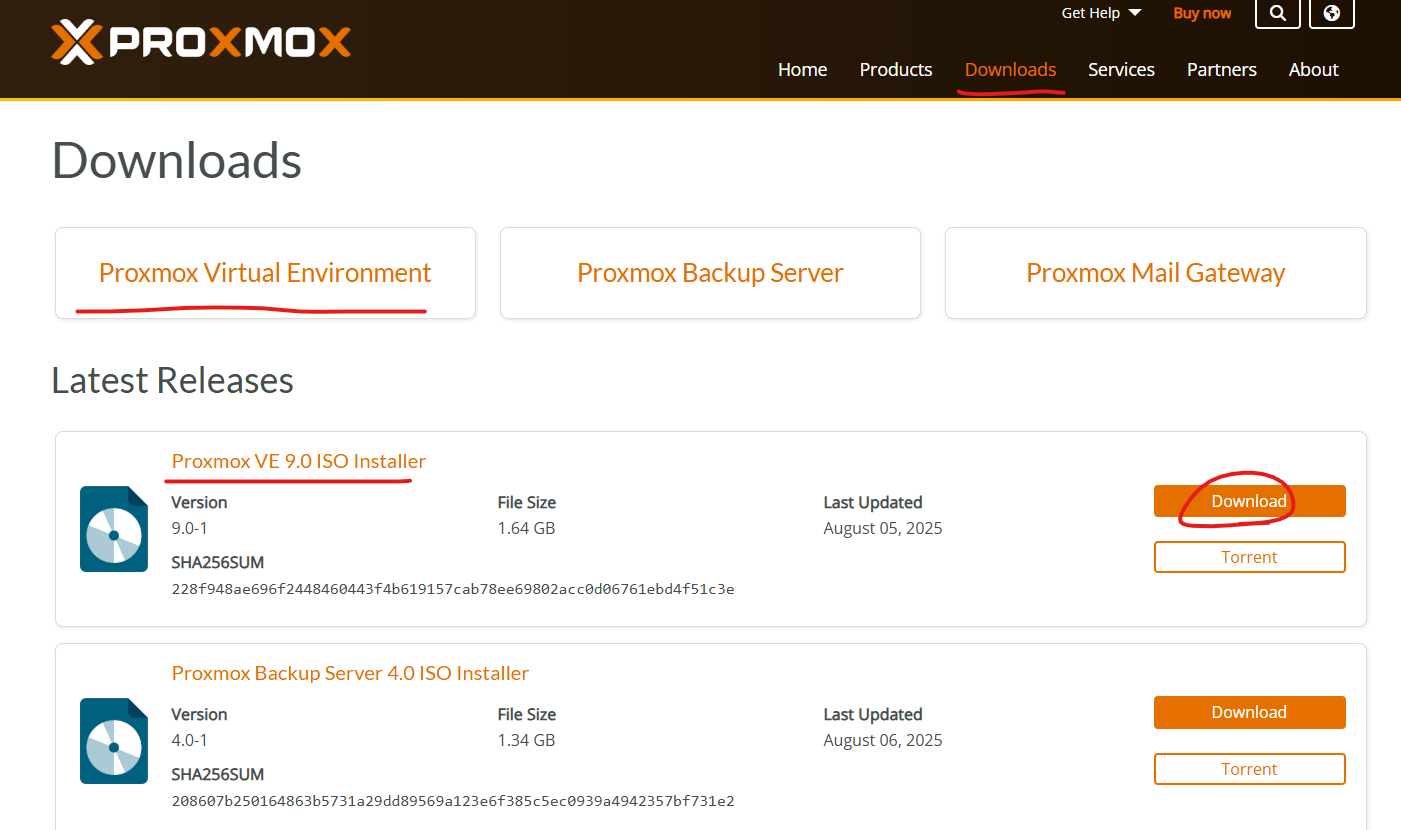
Task: Open Proxmox Backup Server 4.0 ISO Installer link
Action: 350,673
